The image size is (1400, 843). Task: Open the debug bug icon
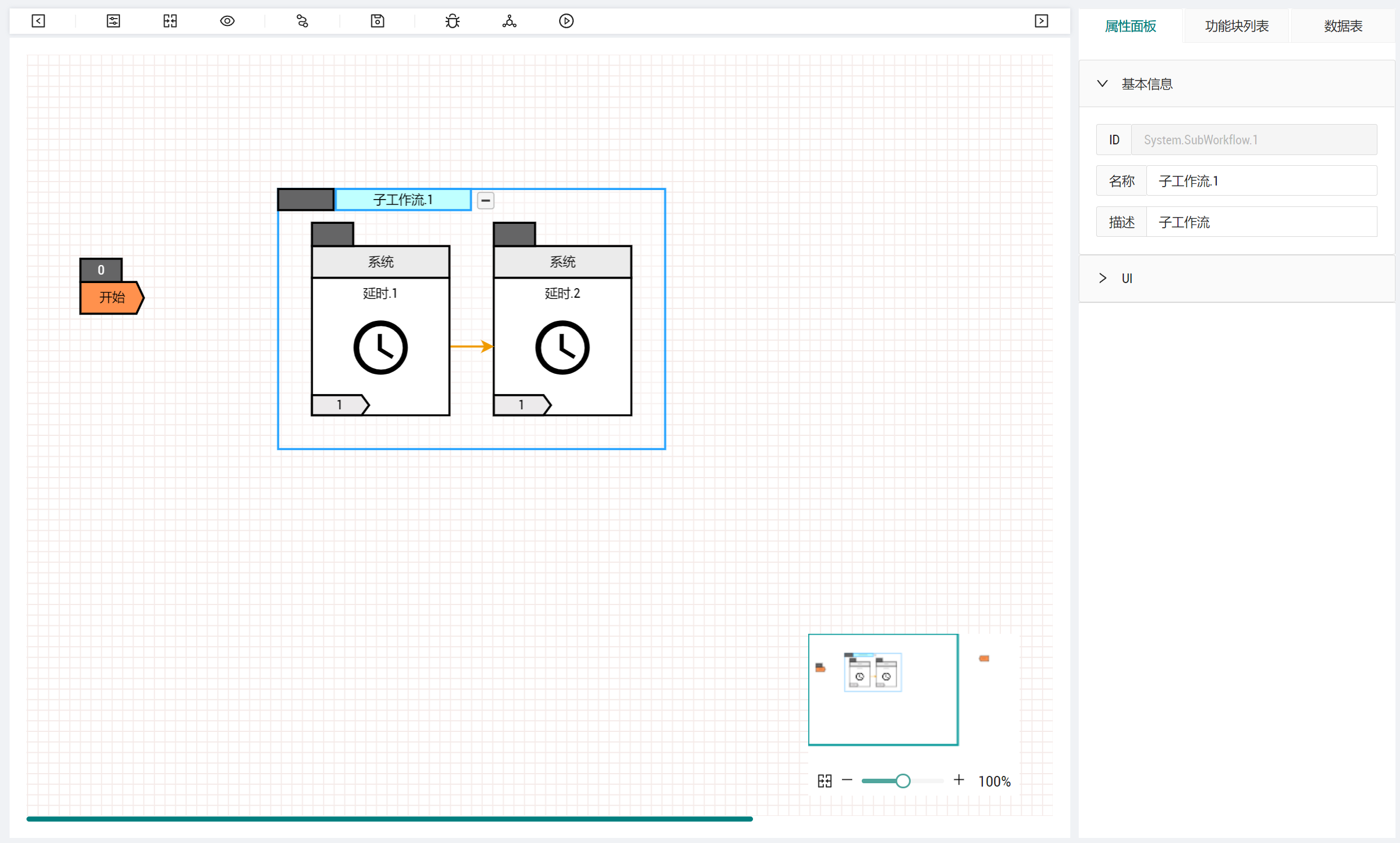453,21
